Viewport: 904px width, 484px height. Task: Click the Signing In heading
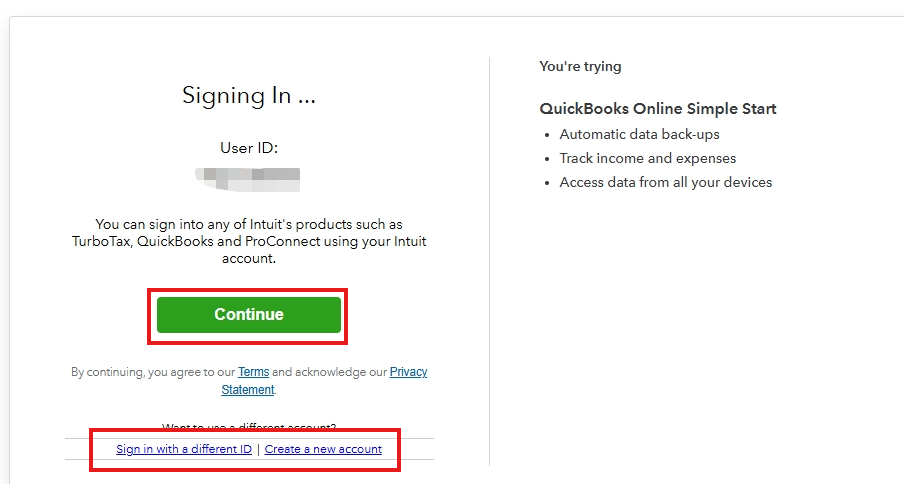[x=249, y=96]
